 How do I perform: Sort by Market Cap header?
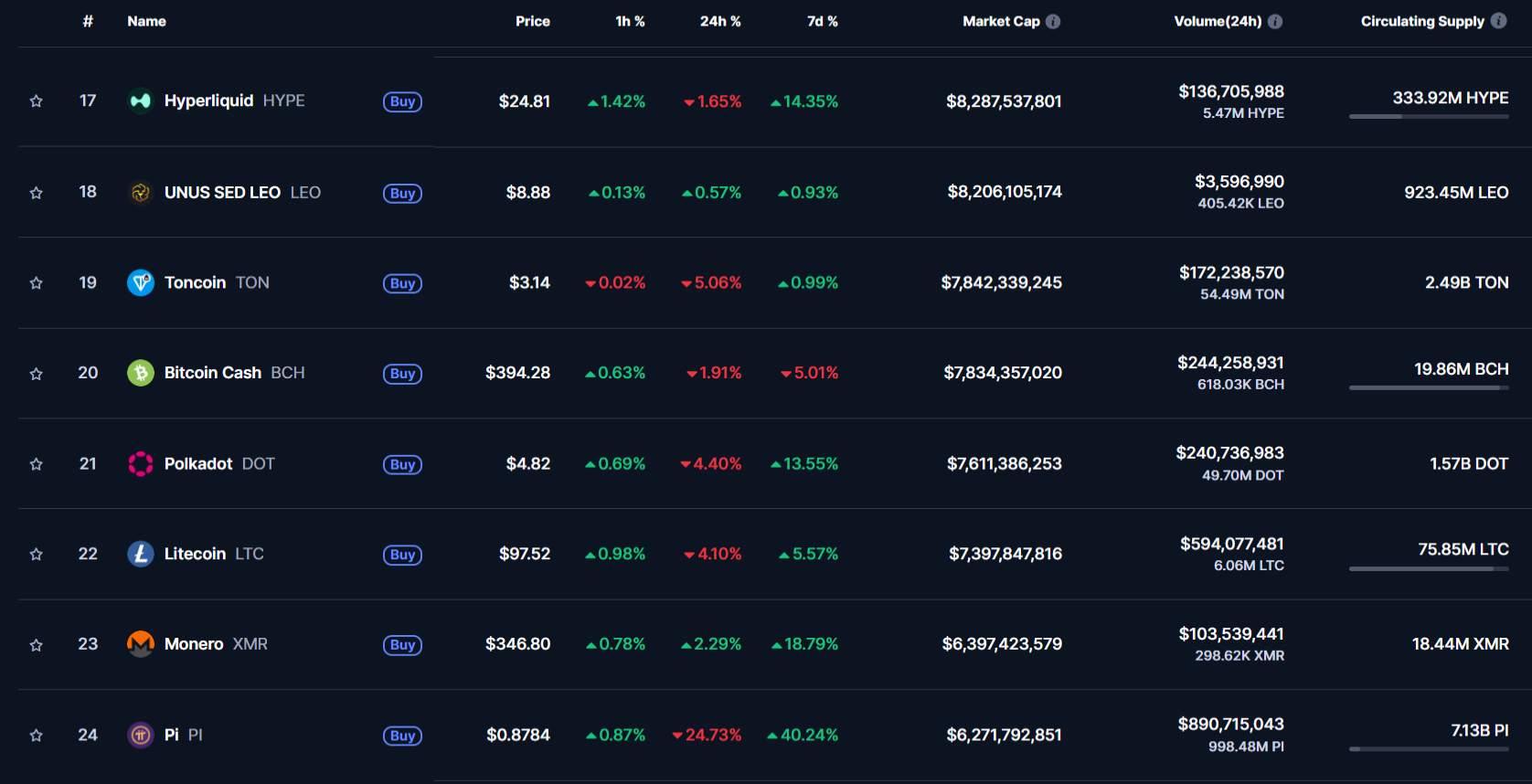(x=1001, y=21)
